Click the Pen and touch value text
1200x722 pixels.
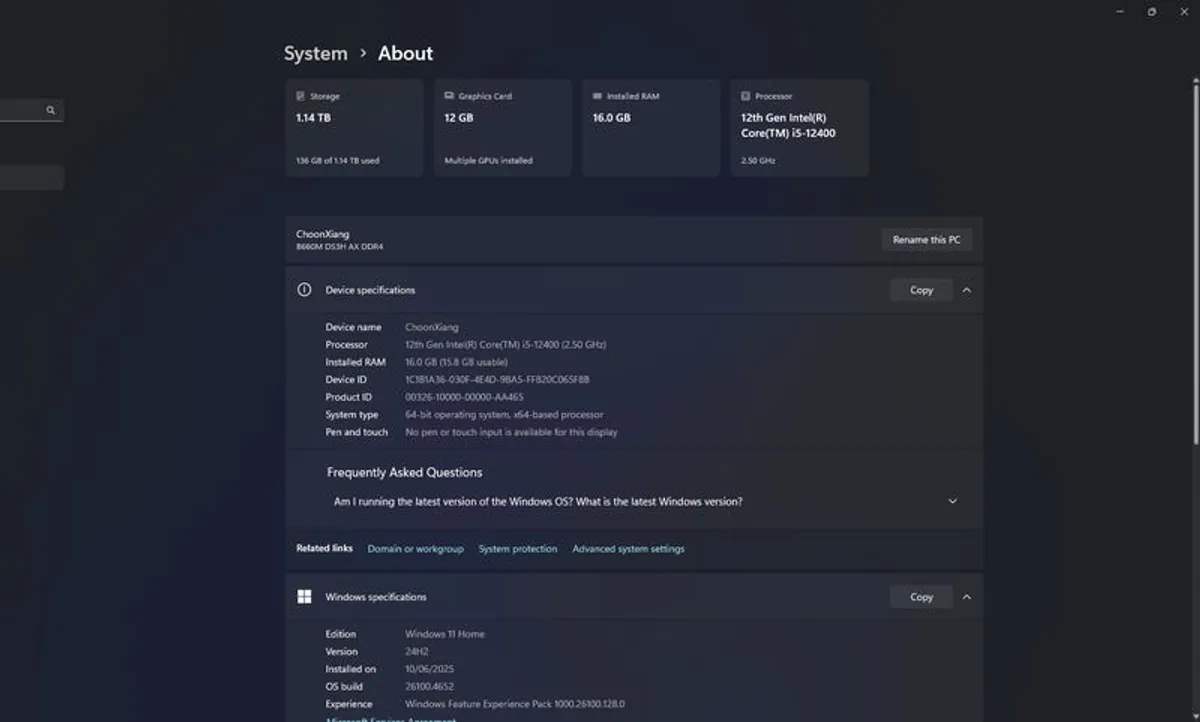[511, 433]
